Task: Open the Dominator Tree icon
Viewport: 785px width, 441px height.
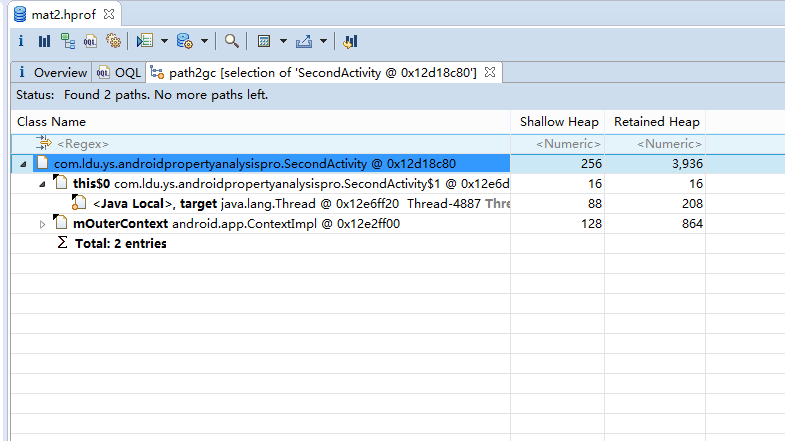Action: (x=67, y=41)
